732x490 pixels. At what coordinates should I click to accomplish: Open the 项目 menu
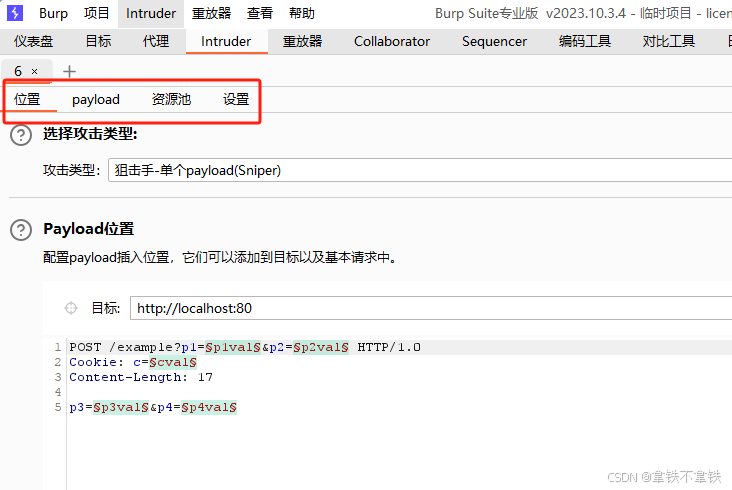[97, 13]
